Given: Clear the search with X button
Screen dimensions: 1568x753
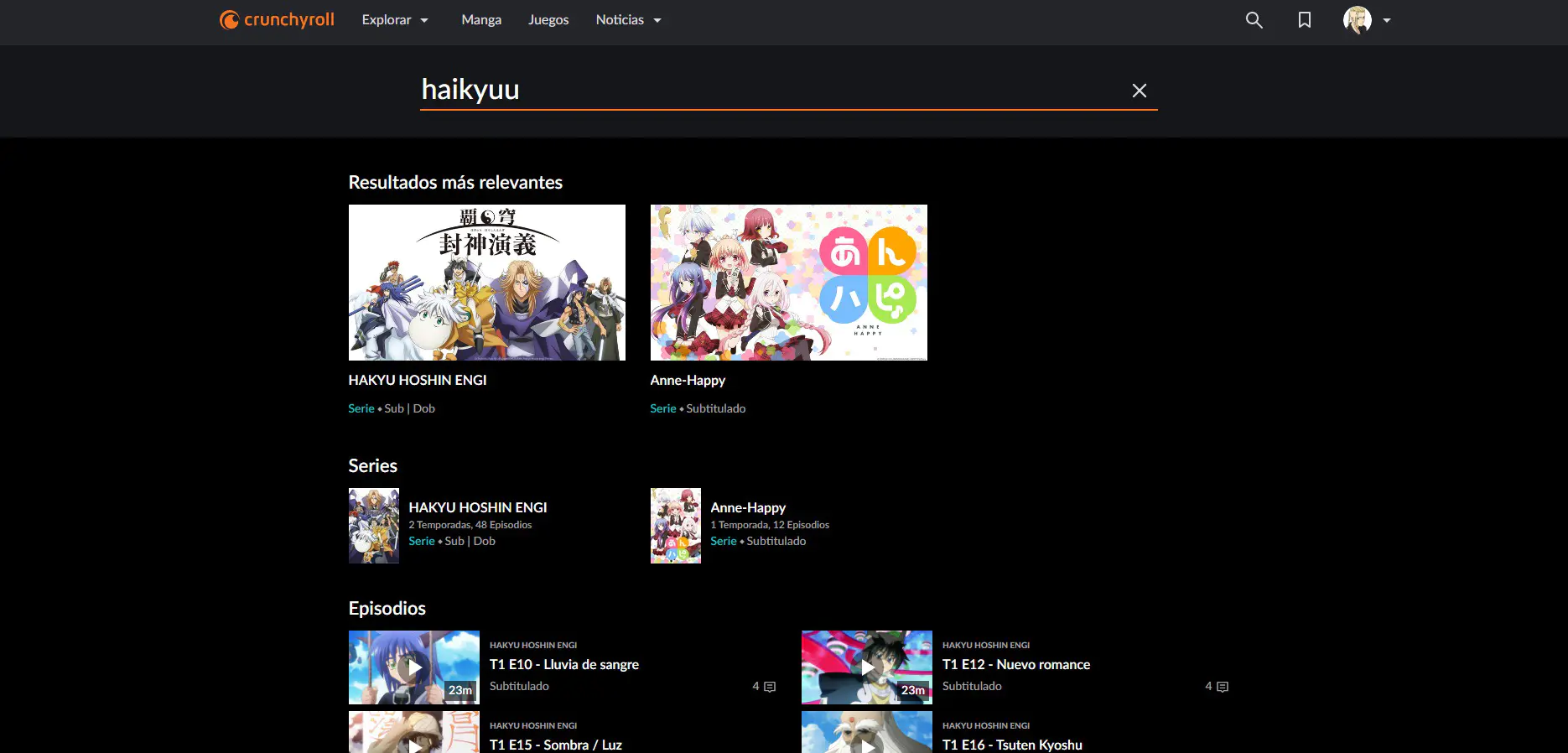Looking at the screenshot, I should 1139,91.
